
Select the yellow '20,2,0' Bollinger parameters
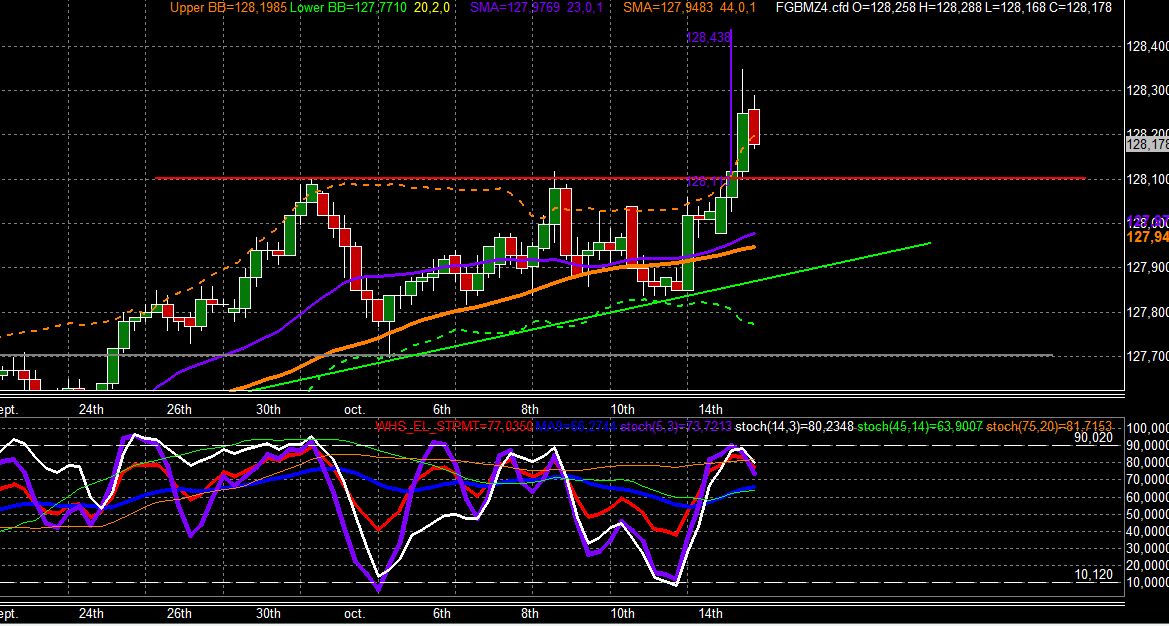[x=431, y=7]
